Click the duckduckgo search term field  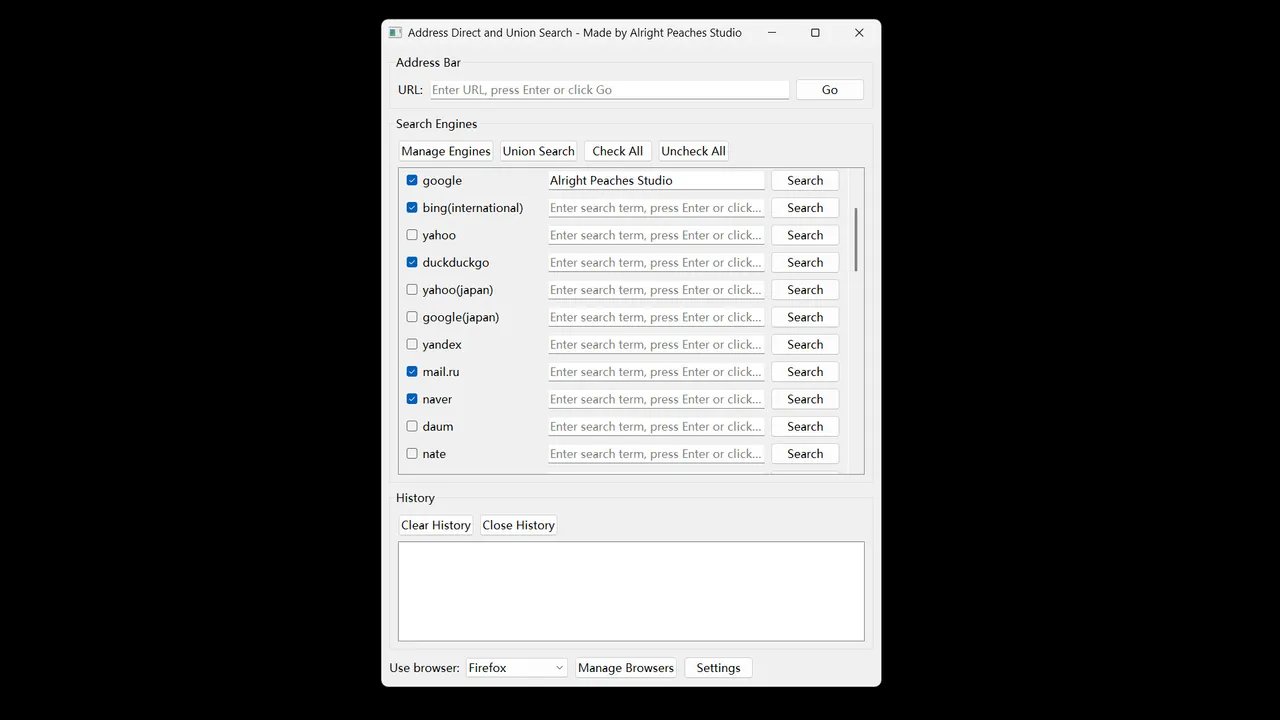point(656,263)
